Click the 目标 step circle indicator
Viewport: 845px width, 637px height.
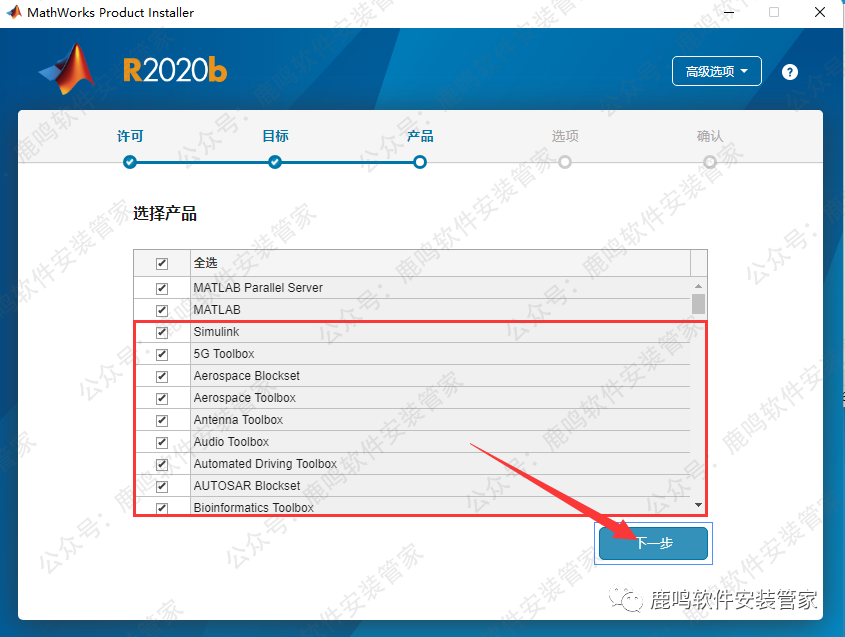(275, 161)
